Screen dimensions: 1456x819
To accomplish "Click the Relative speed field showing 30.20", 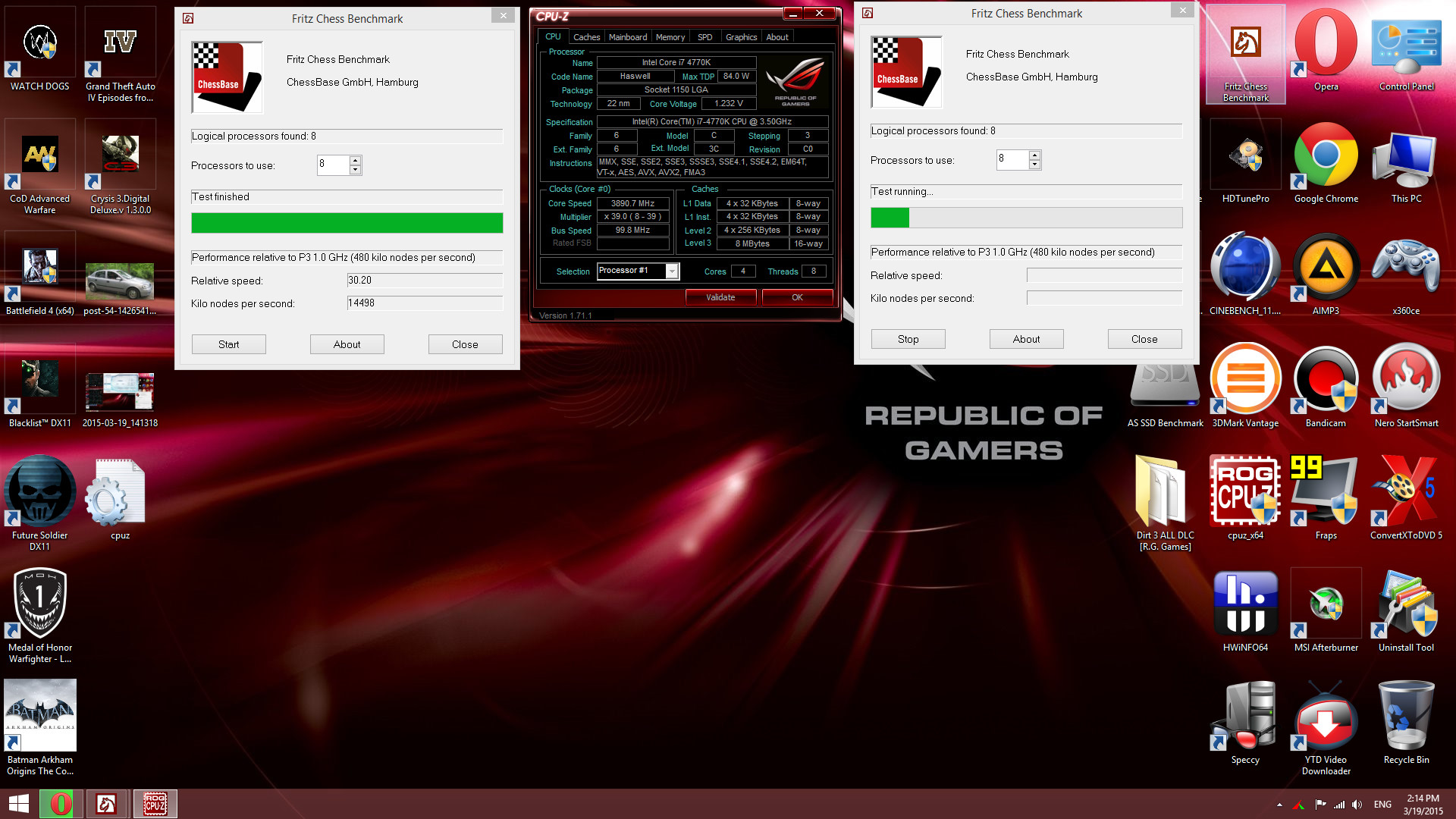I will (424, 281).
